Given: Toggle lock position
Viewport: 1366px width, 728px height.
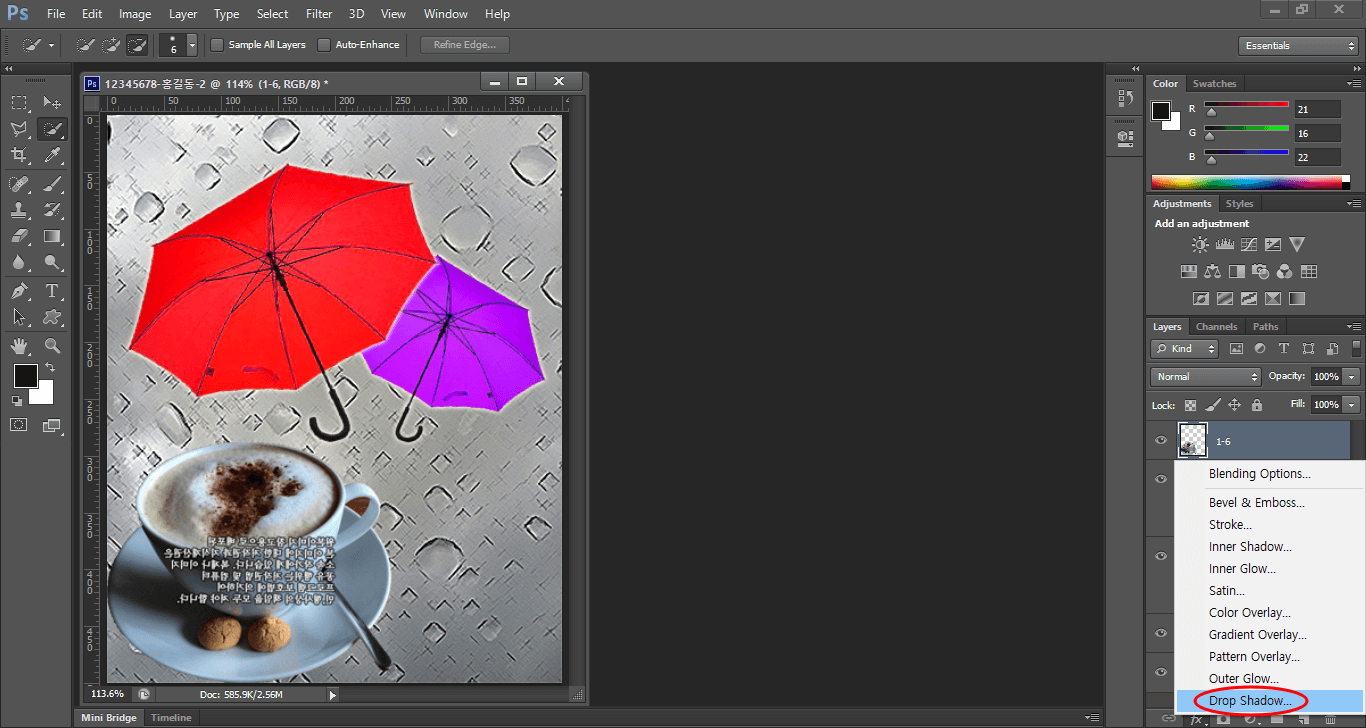Looking at the screenshot, I should [1234, 405].
